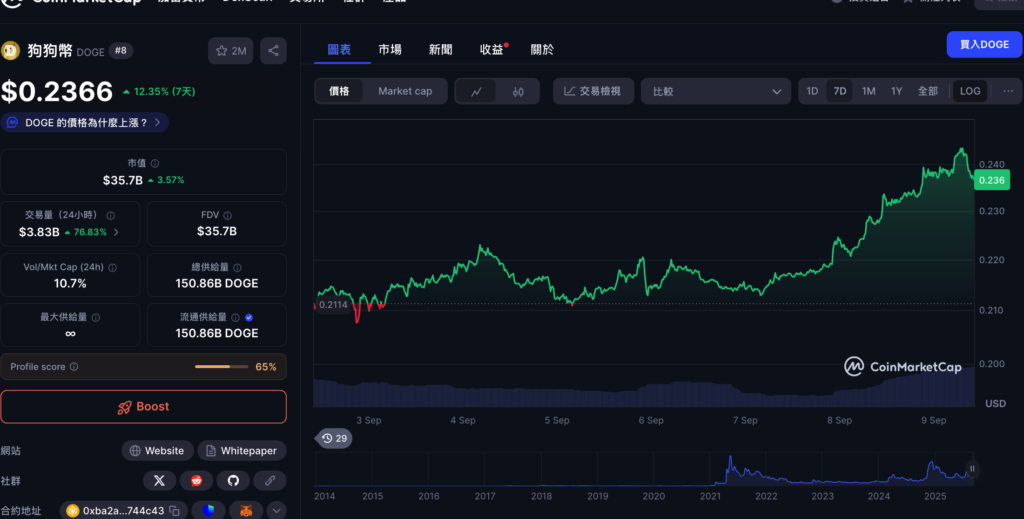
Task: Click the Dogecoin logo icon
Action: tap(10, 51)
